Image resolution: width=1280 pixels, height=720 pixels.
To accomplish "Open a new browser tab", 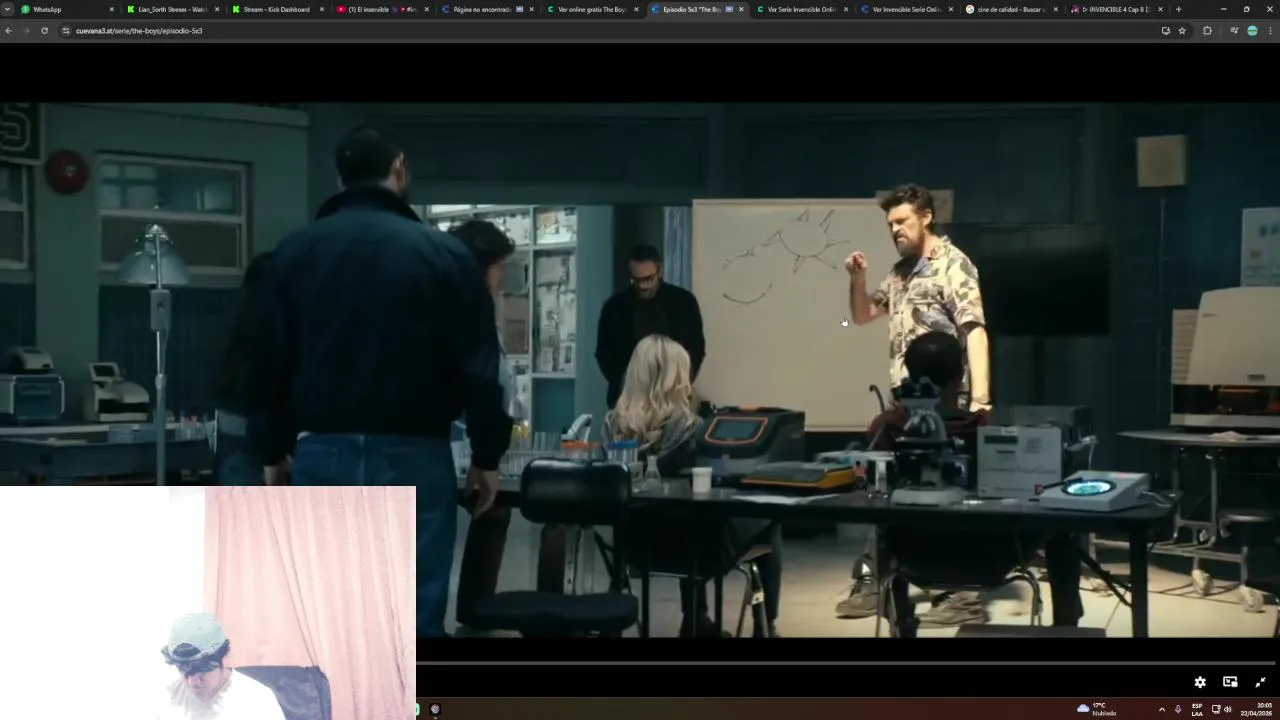I will (x=1178, y=9).
